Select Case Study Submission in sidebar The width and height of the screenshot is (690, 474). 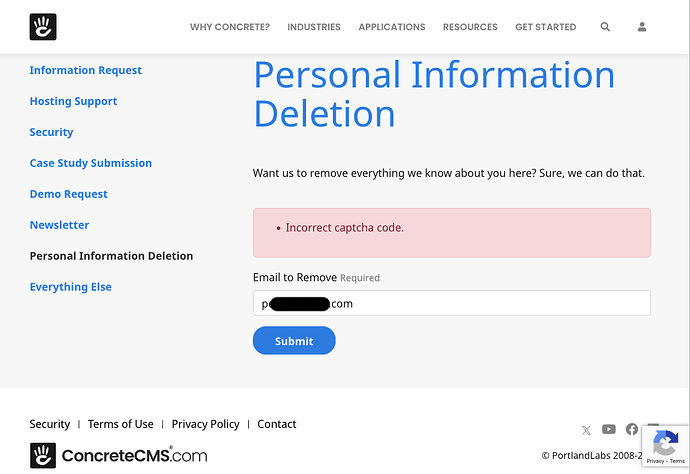tap(91, 163)
